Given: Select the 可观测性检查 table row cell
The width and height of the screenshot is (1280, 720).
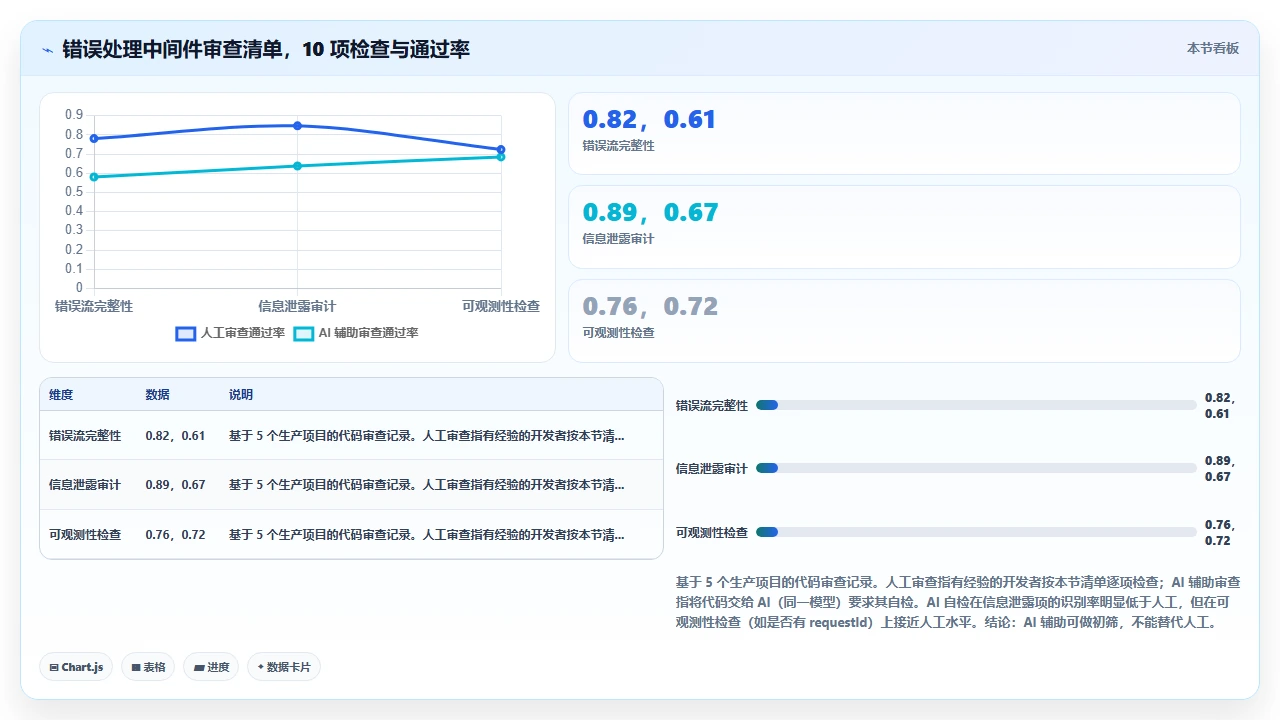Looking at the screenshot, I should [x=85, y=535].
